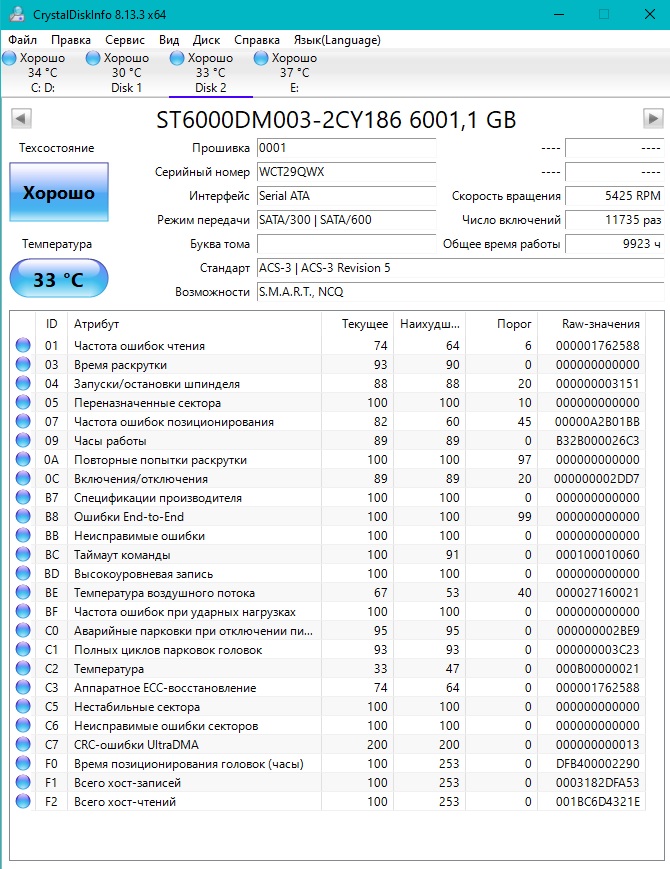This screenshot has height=869, width=670.
Task: Click the empty Буква тома field
Action: coord(346,244)
